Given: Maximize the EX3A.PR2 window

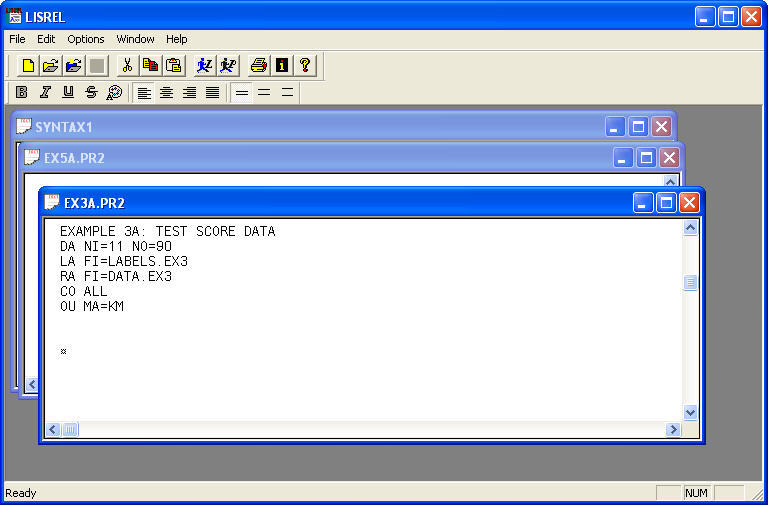Looking at the screenshot, I should (x=666, y=203).
